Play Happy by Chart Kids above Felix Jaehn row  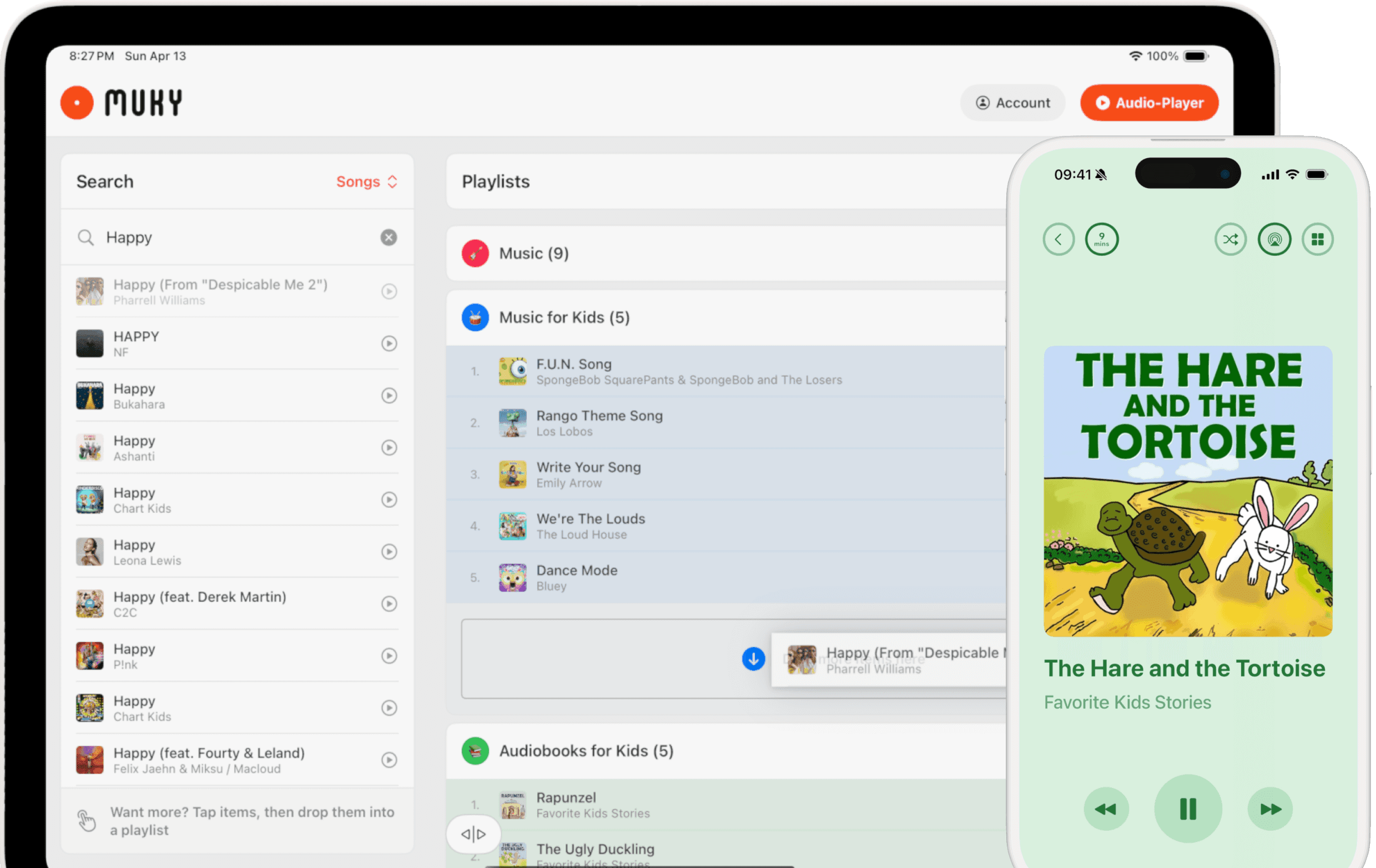pos(389,708)
